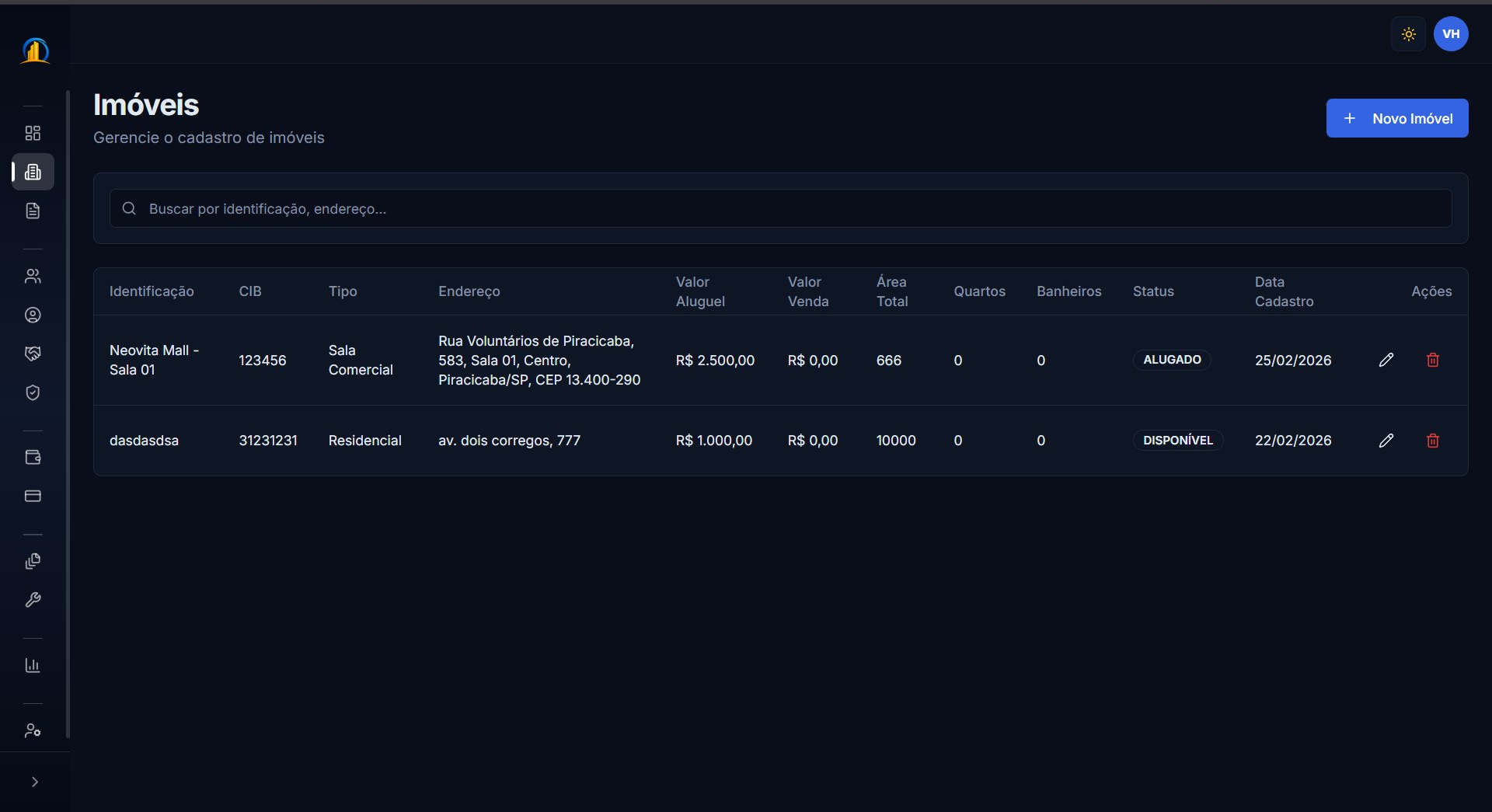Toggle light theme with sun icon
Image resolution: width=1492 pixels, height=812 pixels.
coord(1408,34)
